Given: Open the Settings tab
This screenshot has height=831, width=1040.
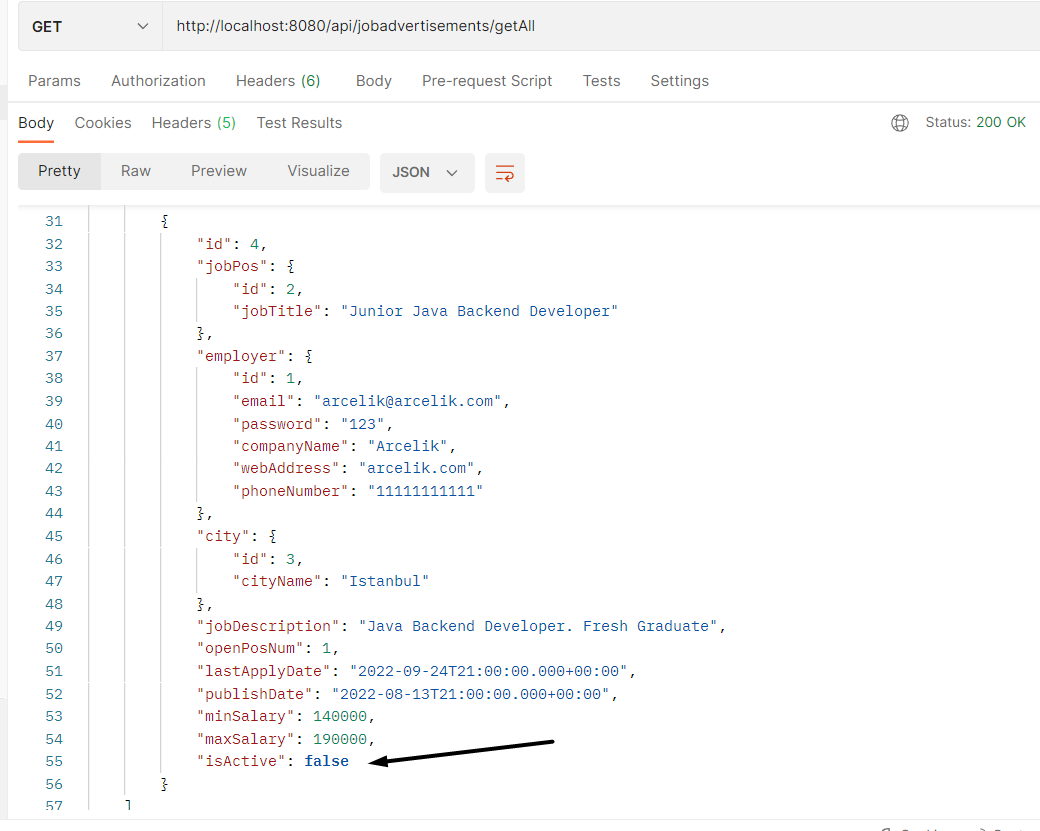Looking at the screenshot, I should (679, 81).
